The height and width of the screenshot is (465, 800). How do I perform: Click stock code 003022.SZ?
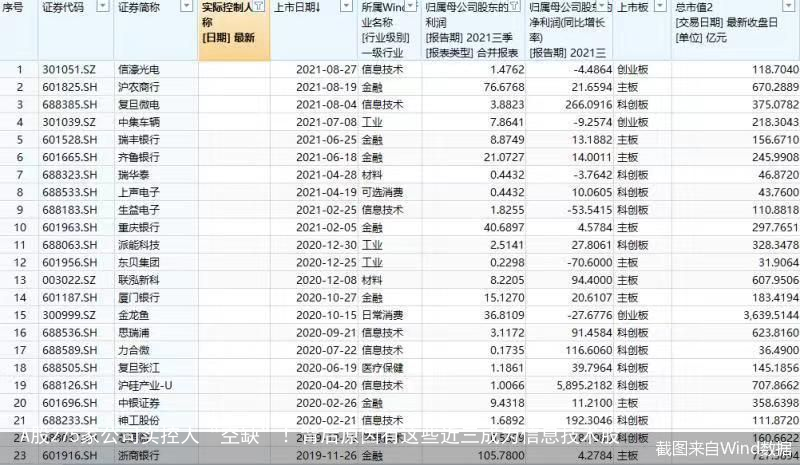[69, 280]
